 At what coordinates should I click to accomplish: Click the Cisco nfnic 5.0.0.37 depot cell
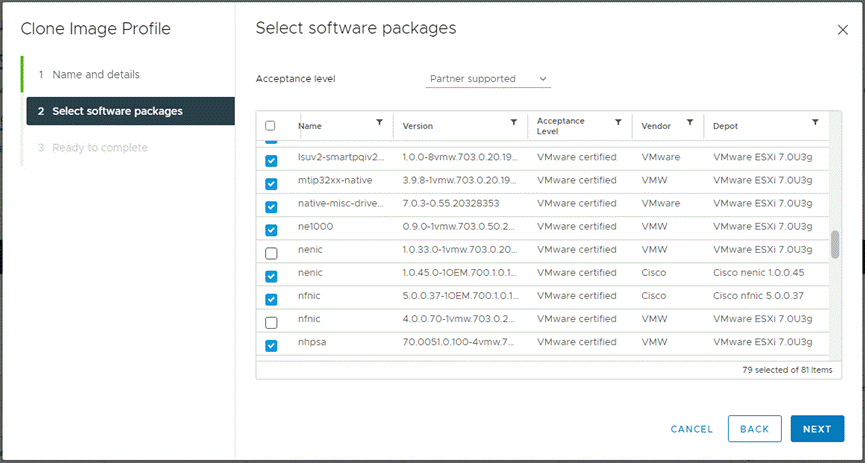coord(758,296)
